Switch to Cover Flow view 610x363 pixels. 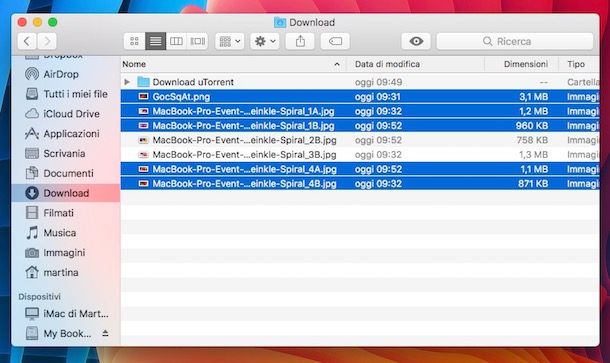point(197,41)
